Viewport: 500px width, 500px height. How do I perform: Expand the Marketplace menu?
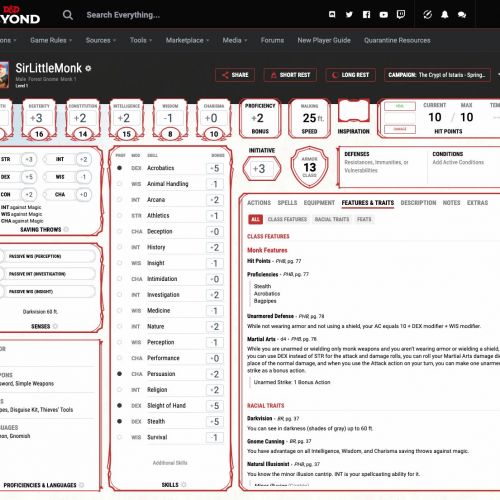[x=187, y=40]
